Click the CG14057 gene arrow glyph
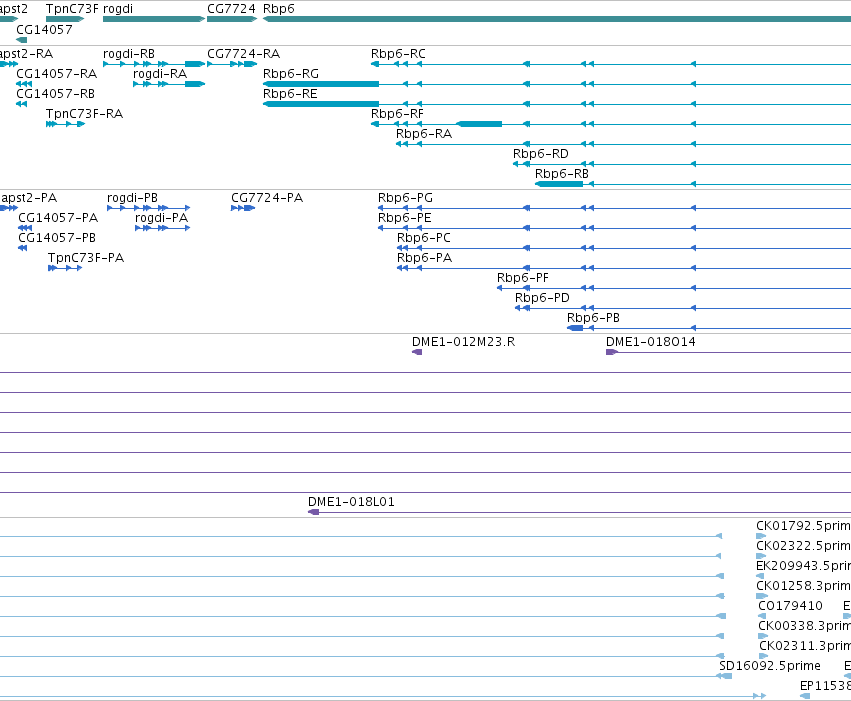 point(22,40)
